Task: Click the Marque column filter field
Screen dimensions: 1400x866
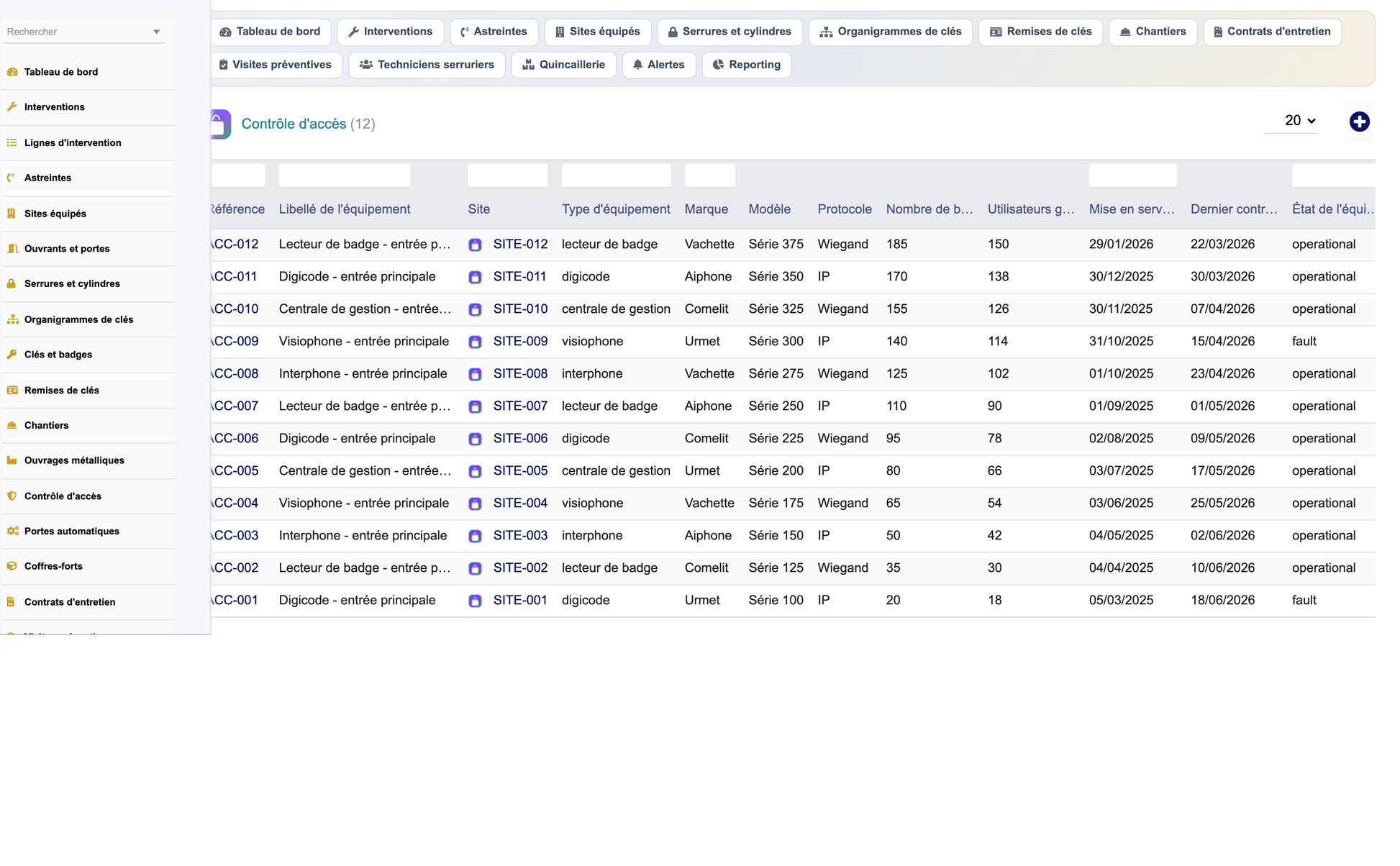Action: (710, 176)
